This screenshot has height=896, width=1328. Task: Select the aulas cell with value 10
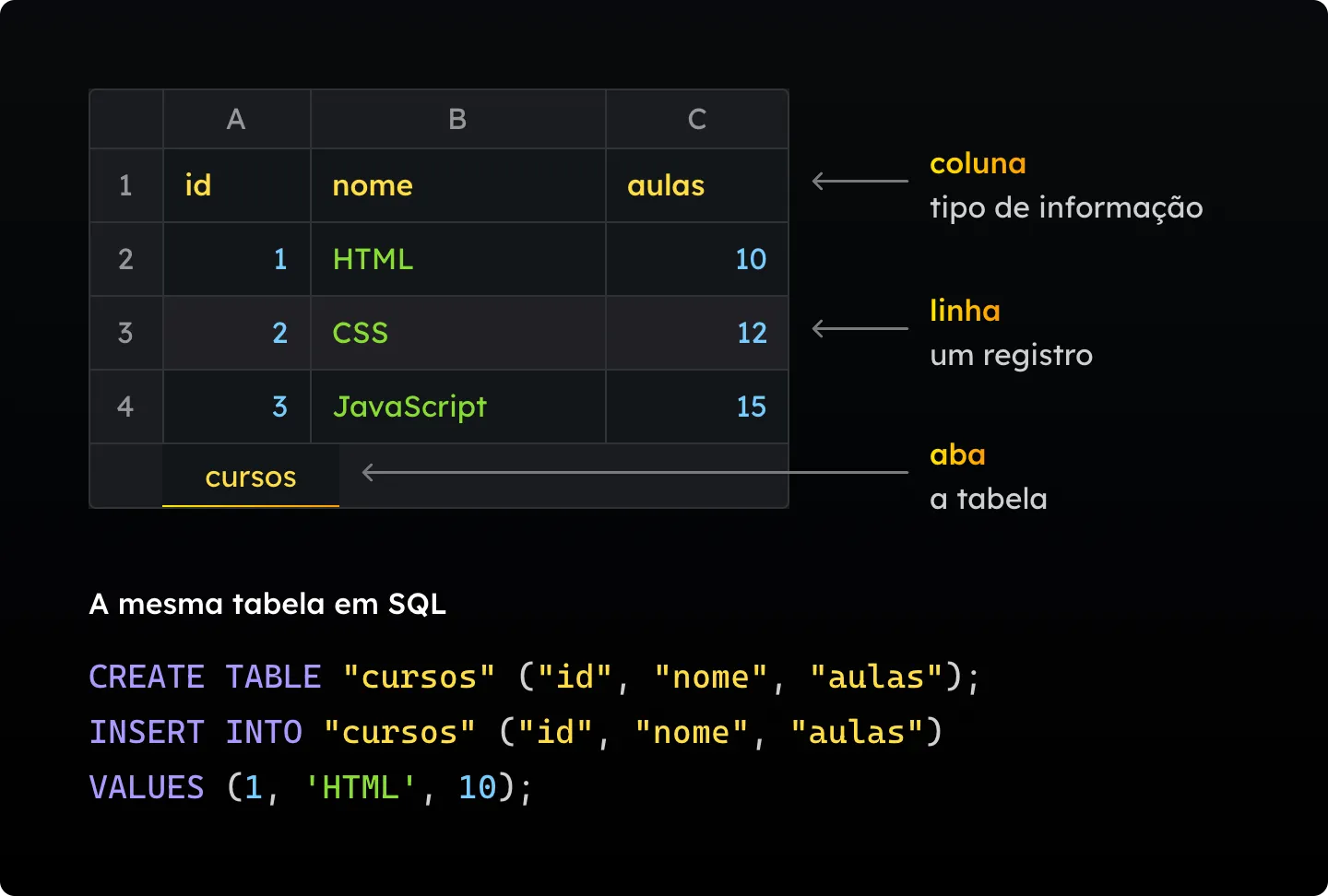[697, 259]
